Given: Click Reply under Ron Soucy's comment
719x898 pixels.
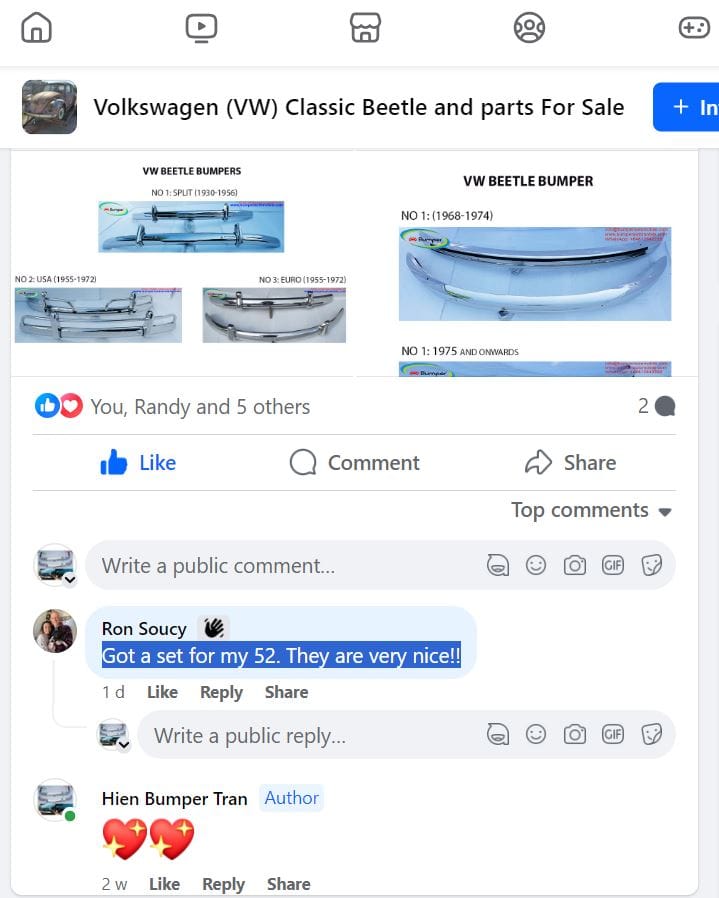Looking at the screenshot, I should [x=221, y=692].
